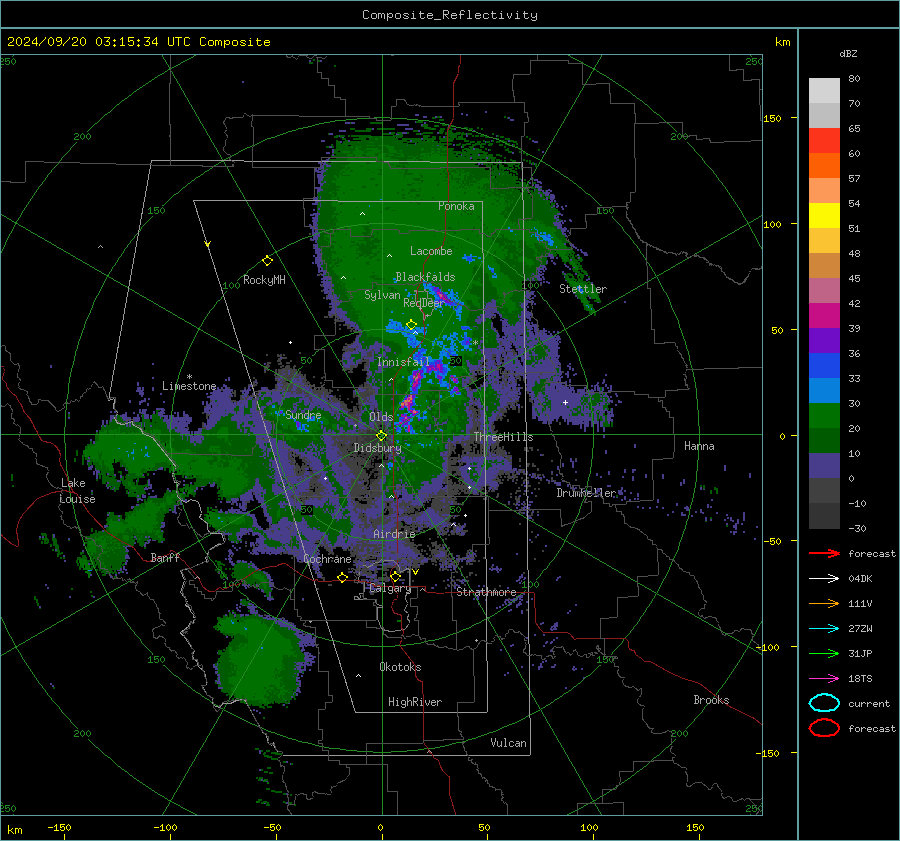
Task: Select the yellow diamond marker above Calgary
Action: tap(395, 576)
